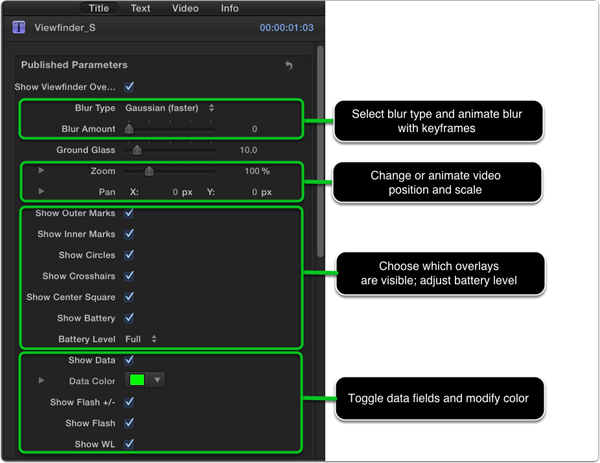Toggle Show WL checkbox
This screenshot has width=600, height=463.
129,444
